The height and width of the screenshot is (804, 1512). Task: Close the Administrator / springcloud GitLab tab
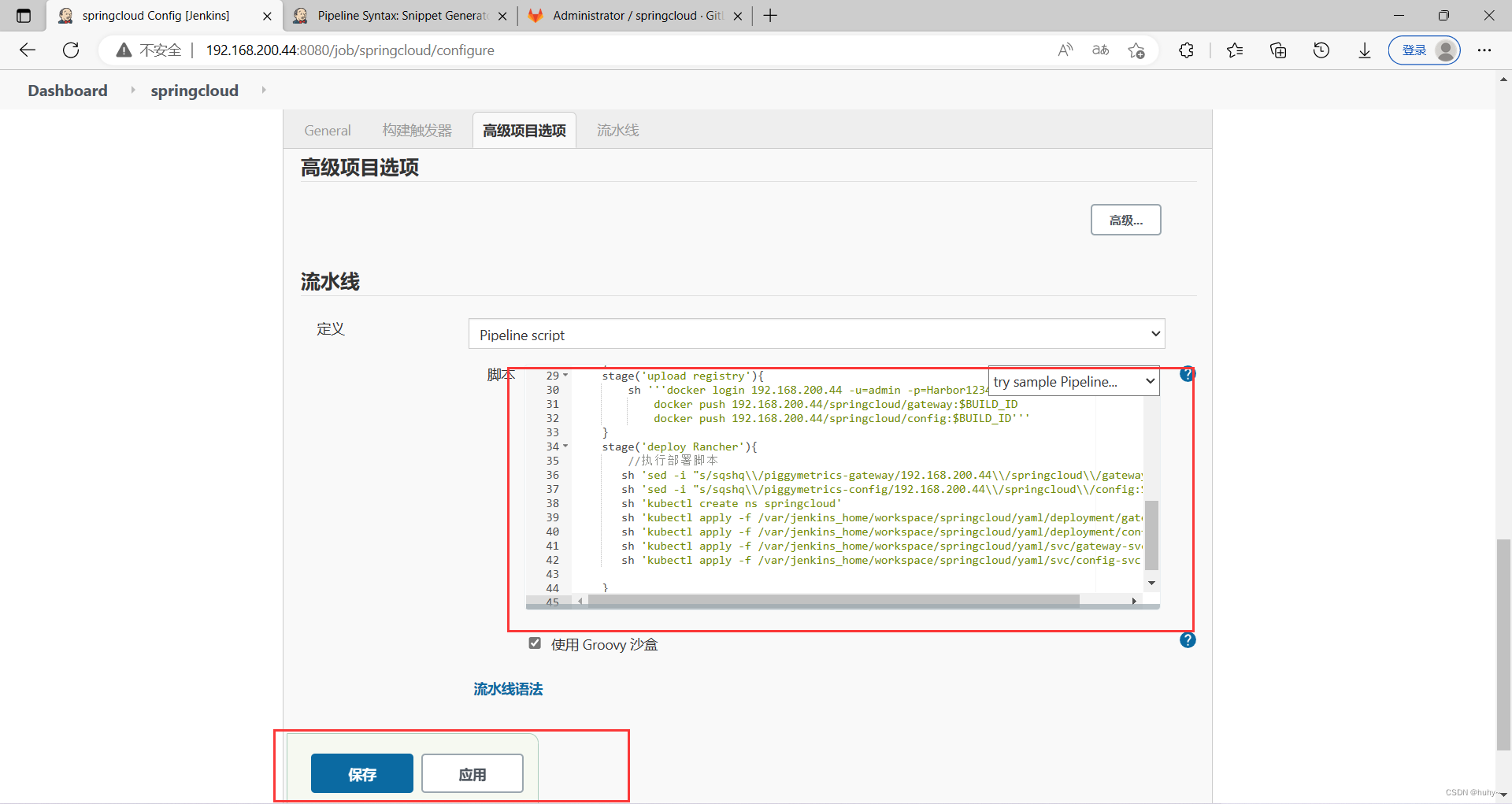[x=737, y=16]
